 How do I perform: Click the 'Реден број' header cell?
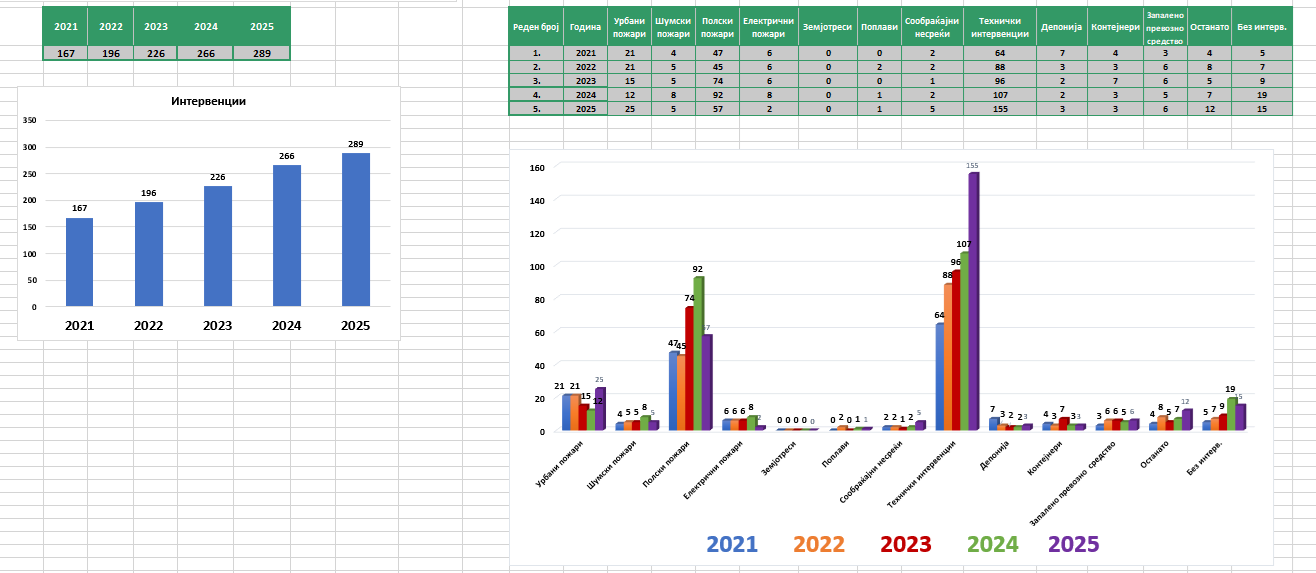pyautogui.click(x=535, y=28)
